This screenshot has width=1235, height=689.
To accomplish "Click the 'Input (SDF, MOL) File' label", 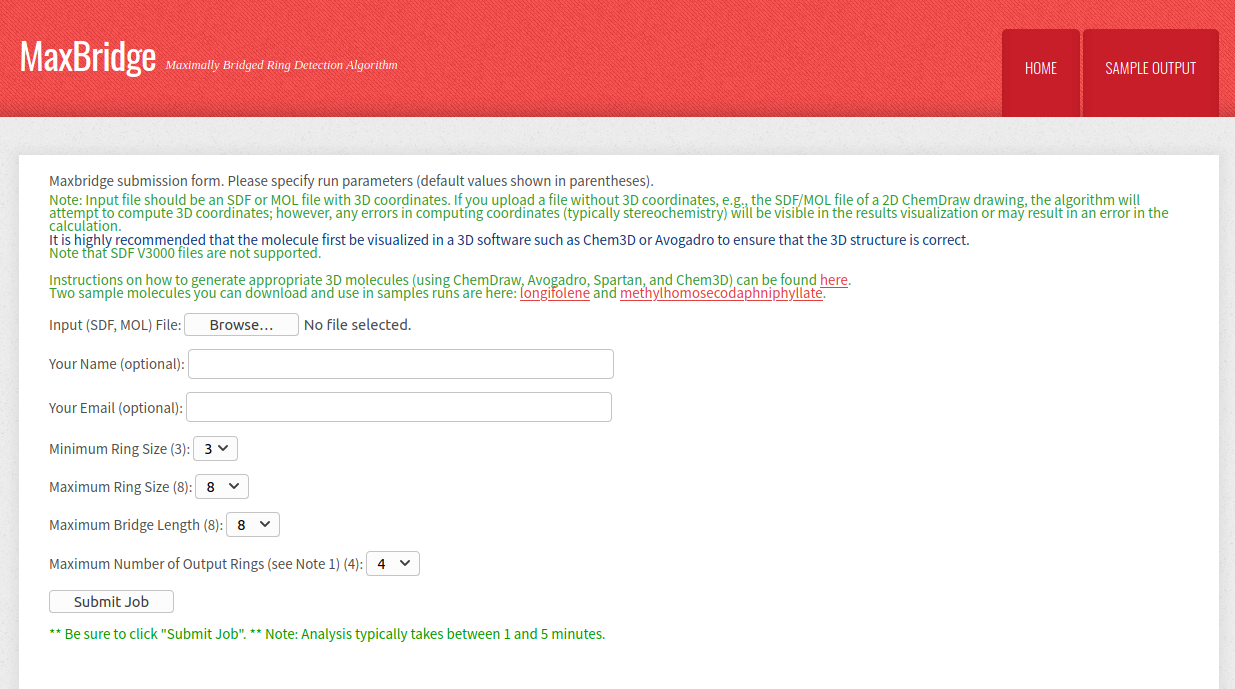I will coord(114,325).
